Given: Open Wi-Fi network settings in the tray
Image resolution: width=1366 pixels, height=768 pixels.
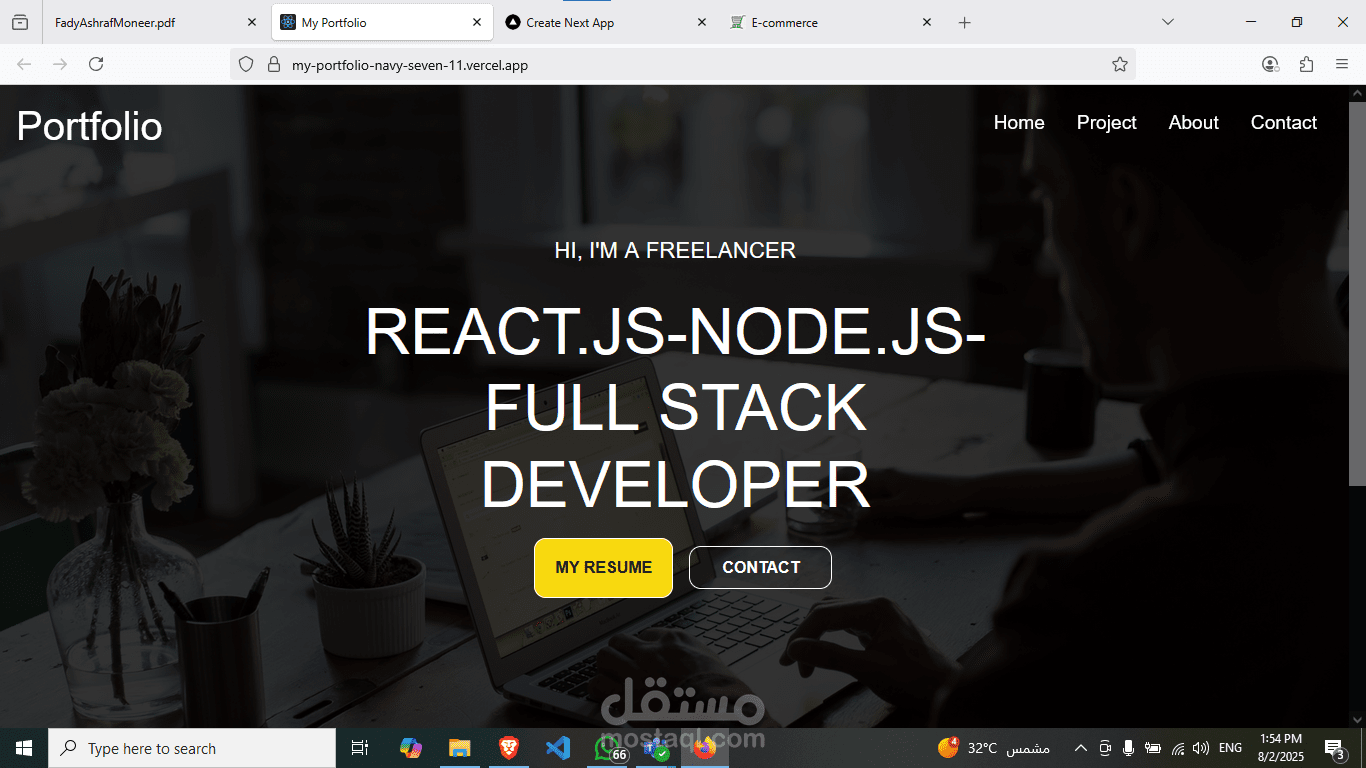Looking at the screenshot, I should tap(1178, 748).
